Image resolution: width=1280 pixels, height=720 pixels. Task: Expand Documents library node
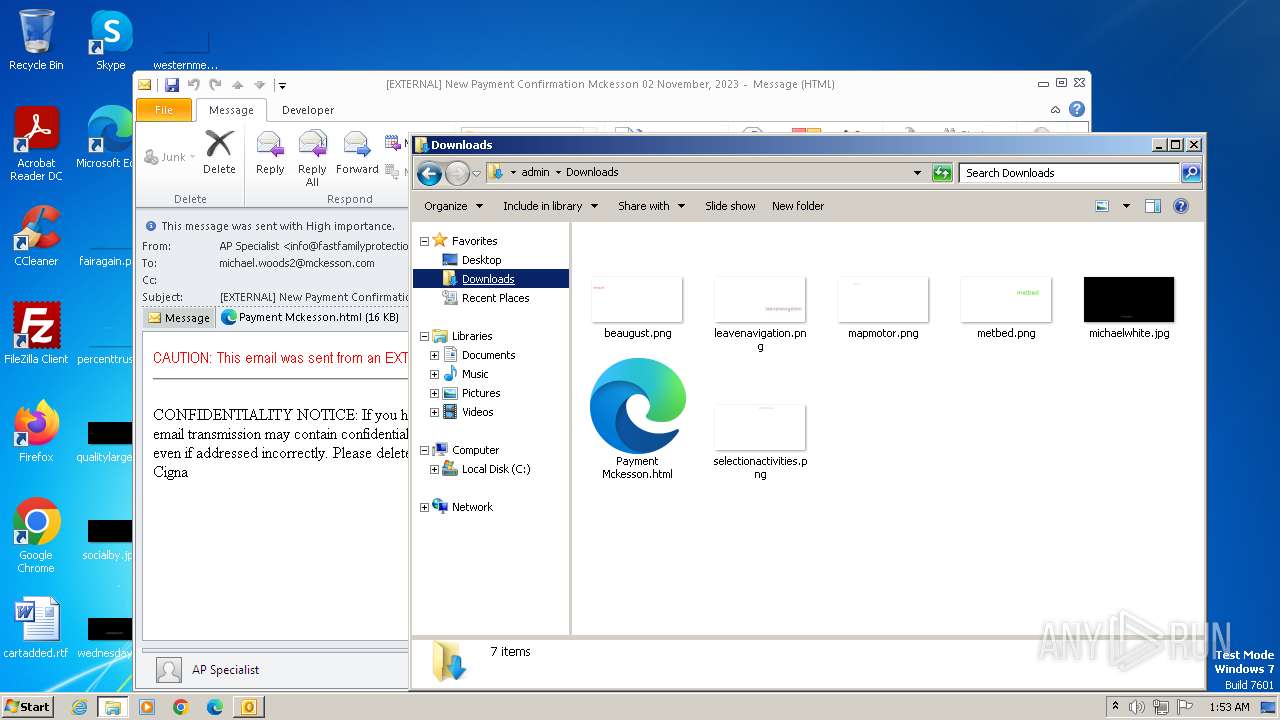point(434,355)
